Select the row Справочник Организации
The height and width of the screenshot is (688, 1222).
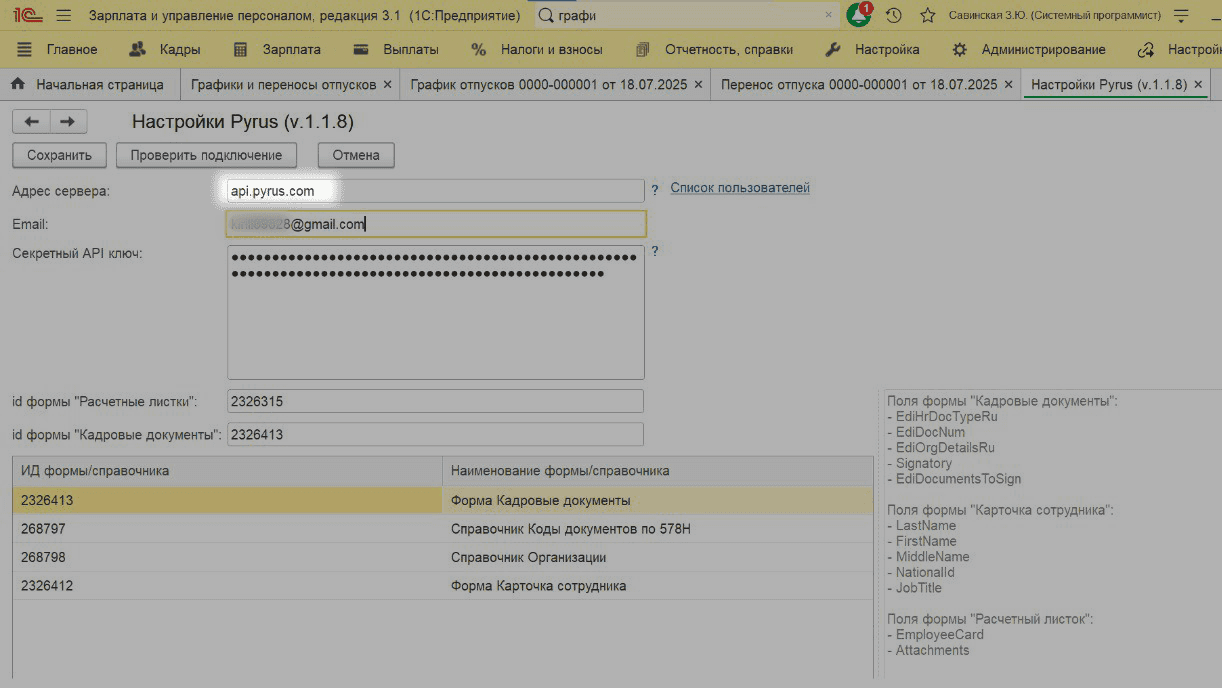tap(658, 557)
